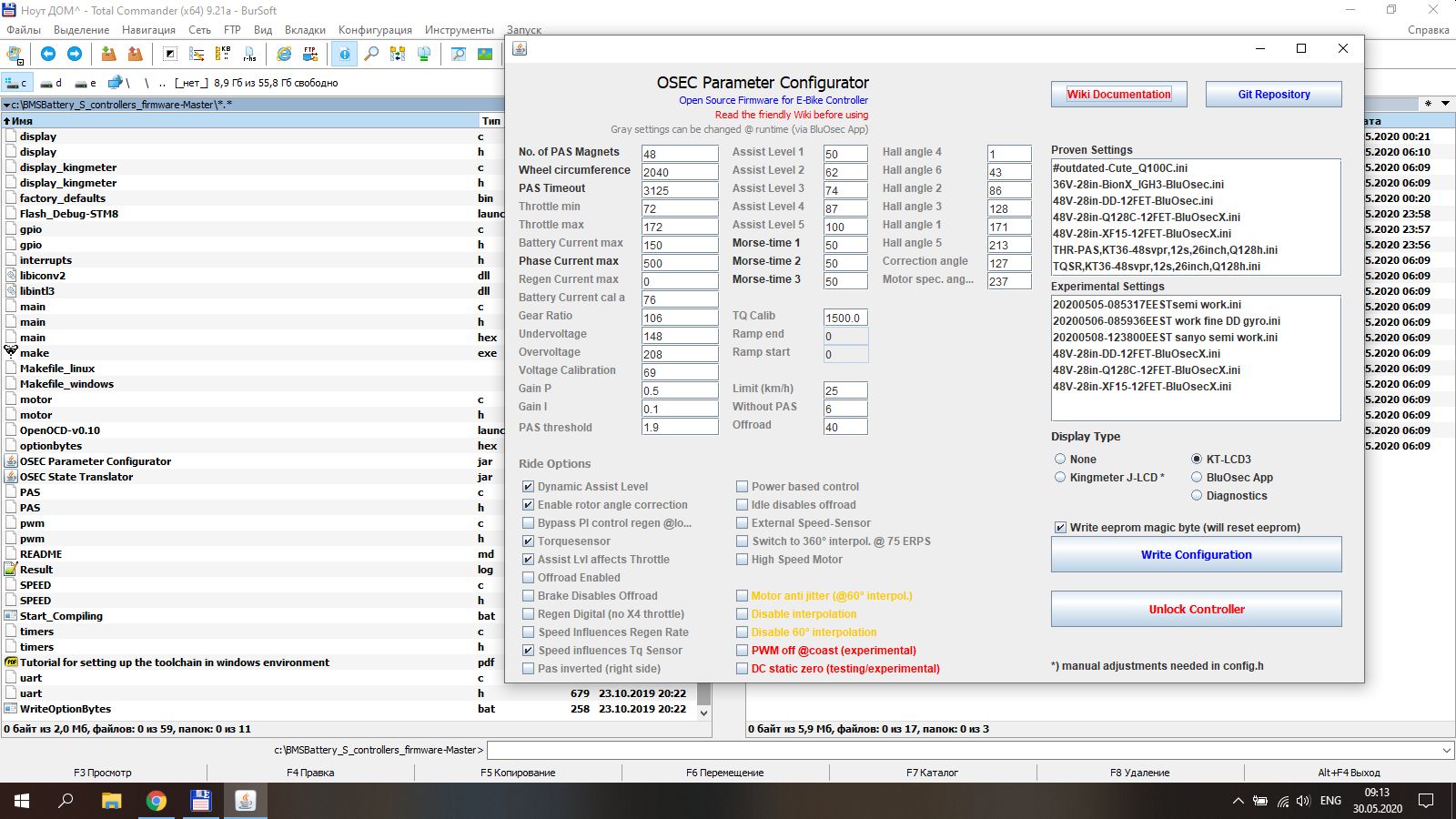The width and height of the screenshot is (1456, 819).
Task: Open the file search magnifier icon
Action: 371,55
